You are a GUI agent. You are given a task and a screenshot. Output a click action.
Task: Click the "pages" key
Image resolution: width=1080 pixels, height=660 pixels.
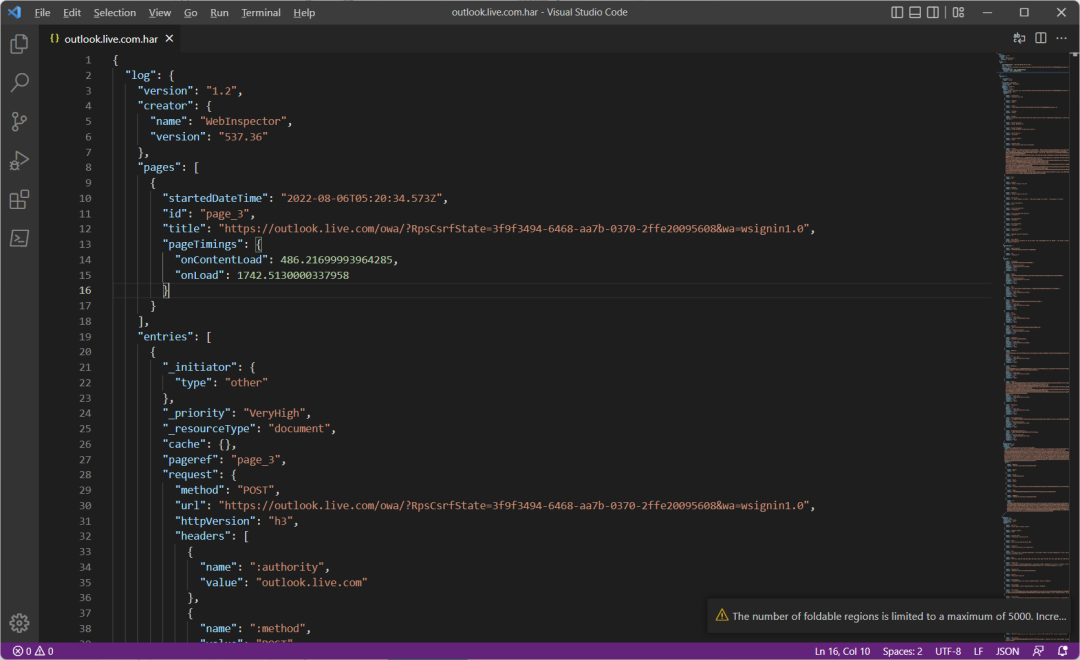159,167
